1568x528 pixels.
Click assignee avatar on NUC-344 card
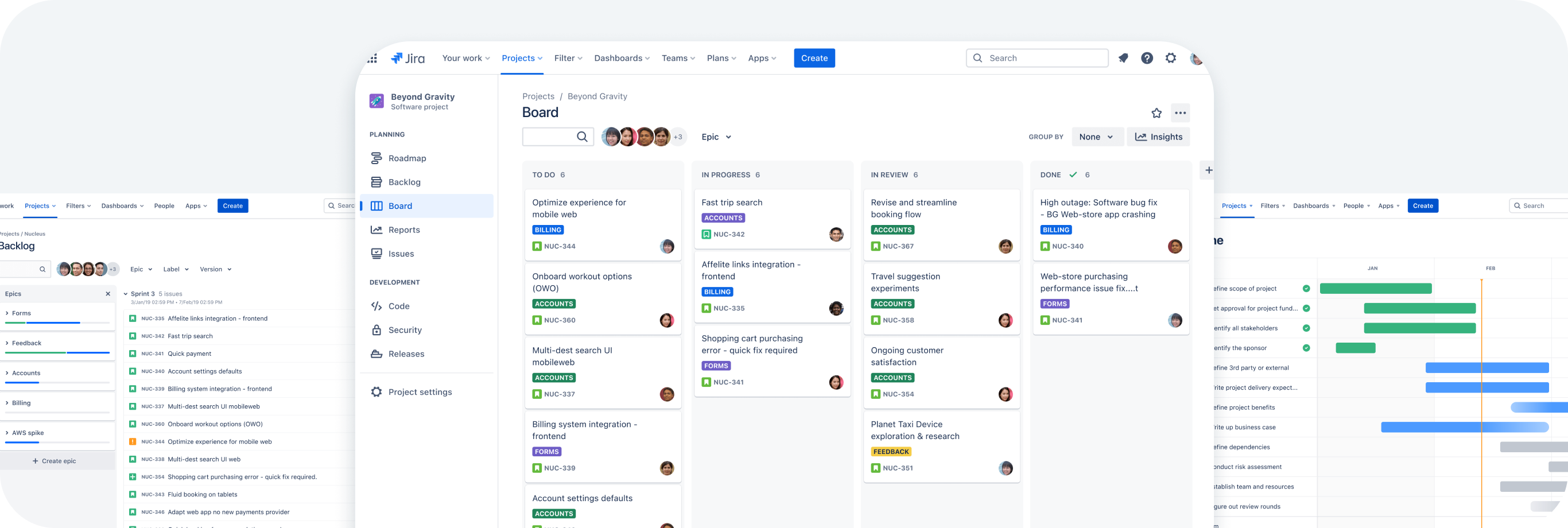666,246
